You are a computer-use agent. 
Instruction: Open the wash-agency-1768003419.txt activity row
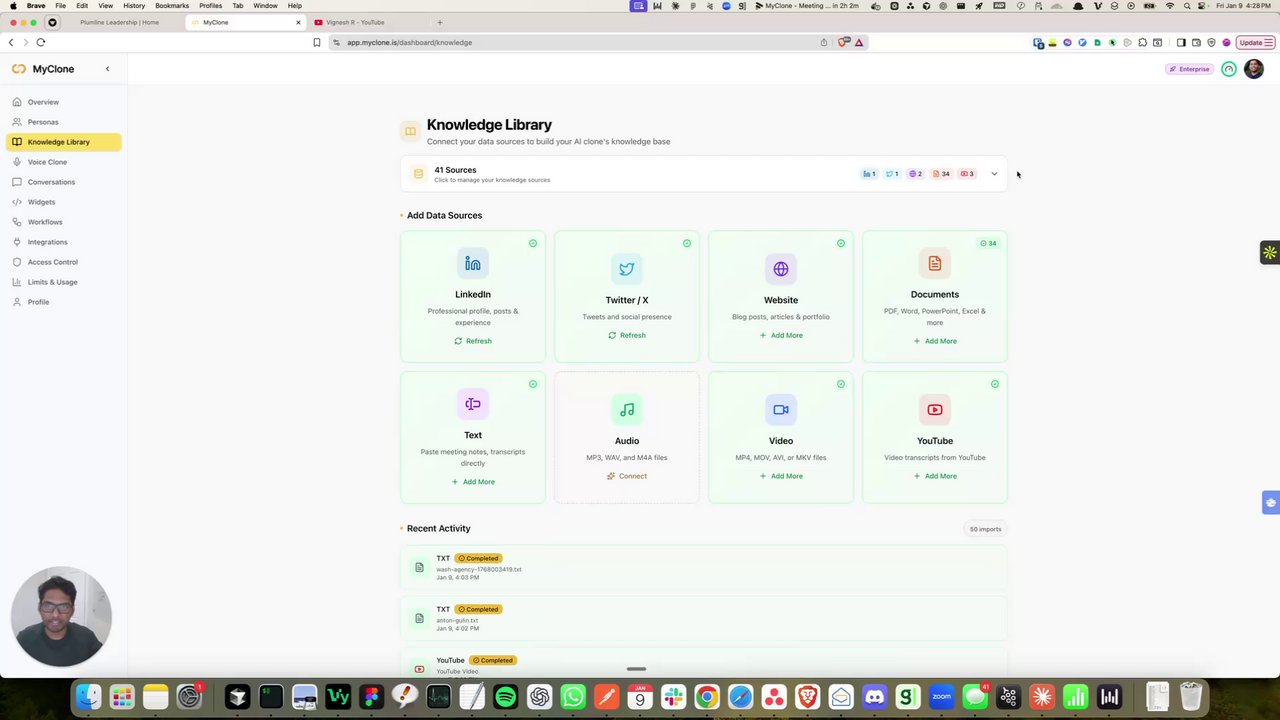pos(704,568)
